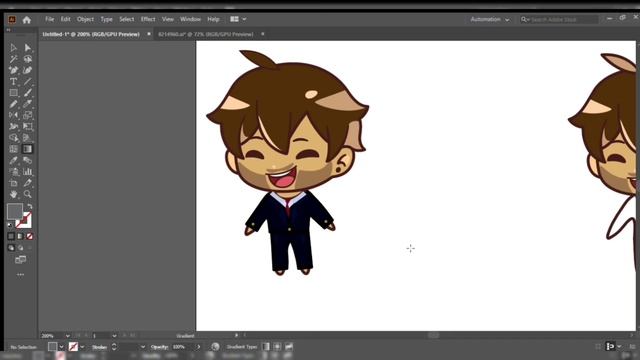Set fill mode to solid Color
The image size is (640, 360).
(x=11, y=236)
